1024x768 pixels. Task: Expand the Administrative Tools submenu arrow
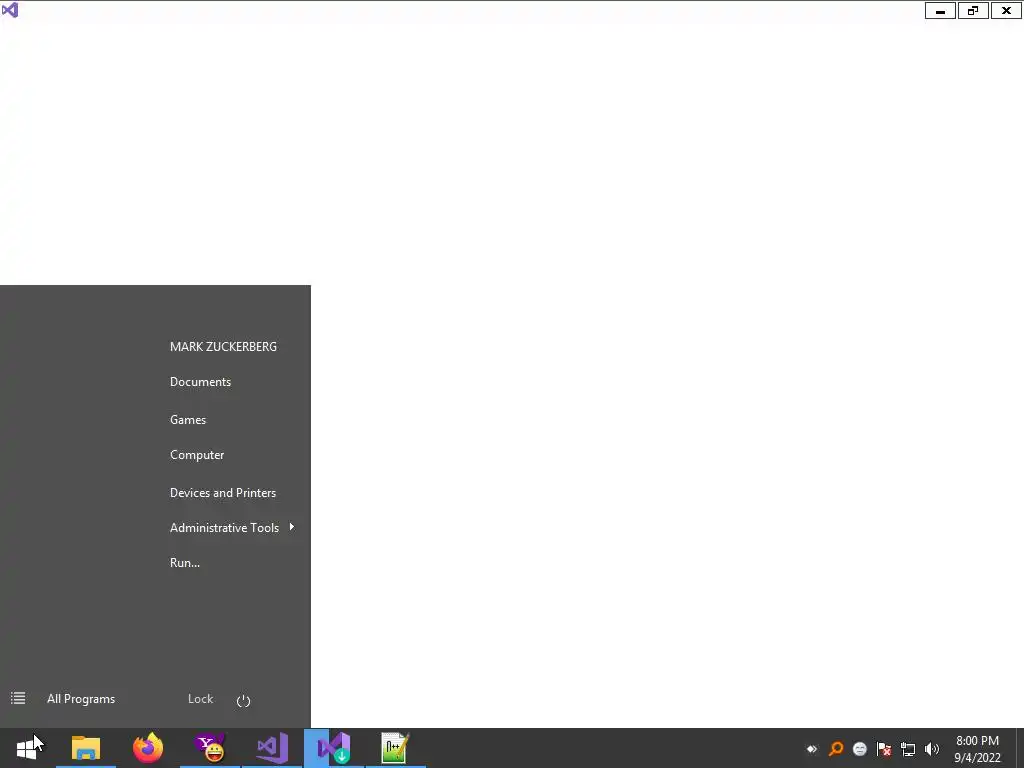pos(291,527)
